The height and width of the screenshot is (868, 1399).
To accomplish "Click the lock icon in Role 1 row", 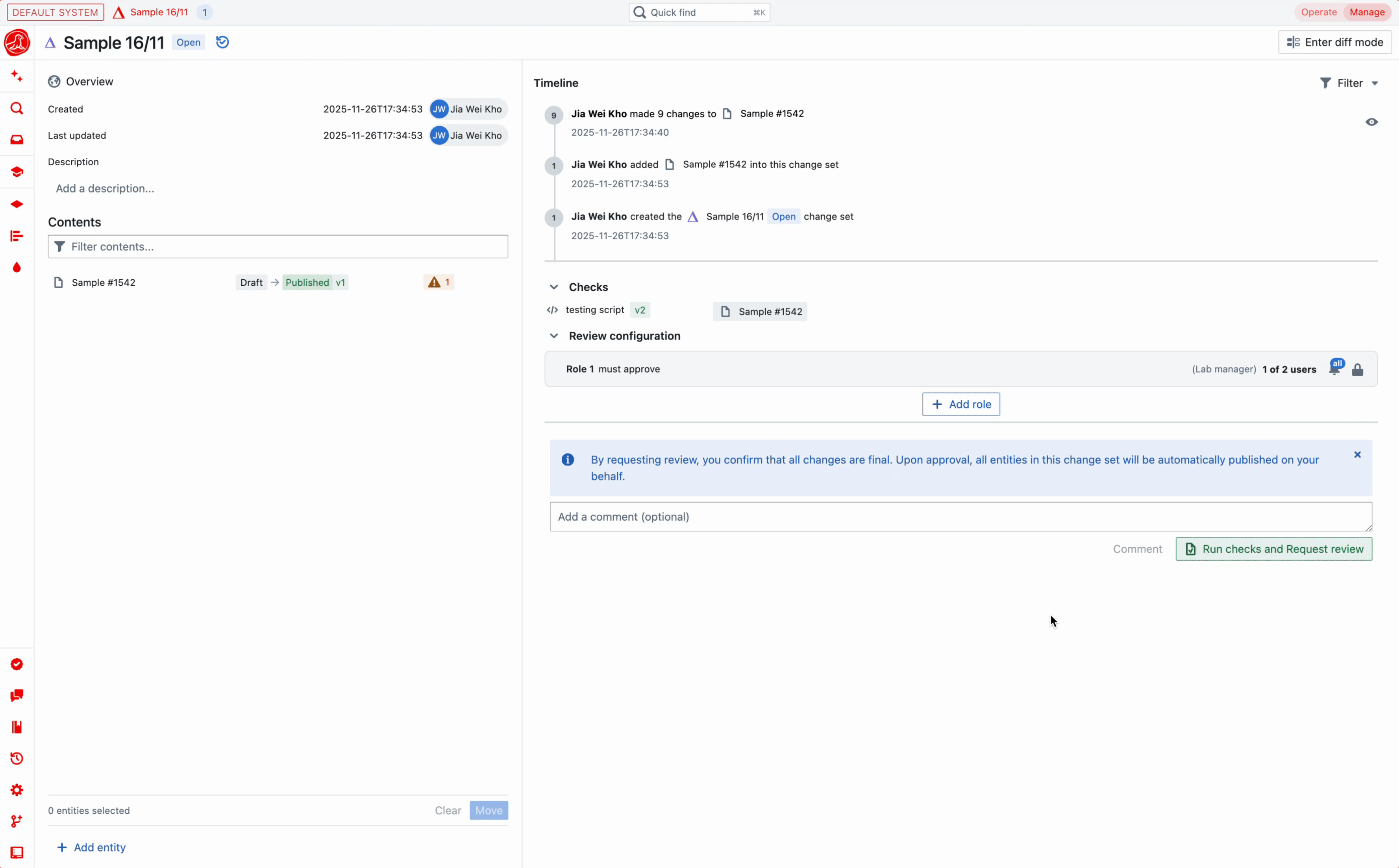I will click(1358, 369).
